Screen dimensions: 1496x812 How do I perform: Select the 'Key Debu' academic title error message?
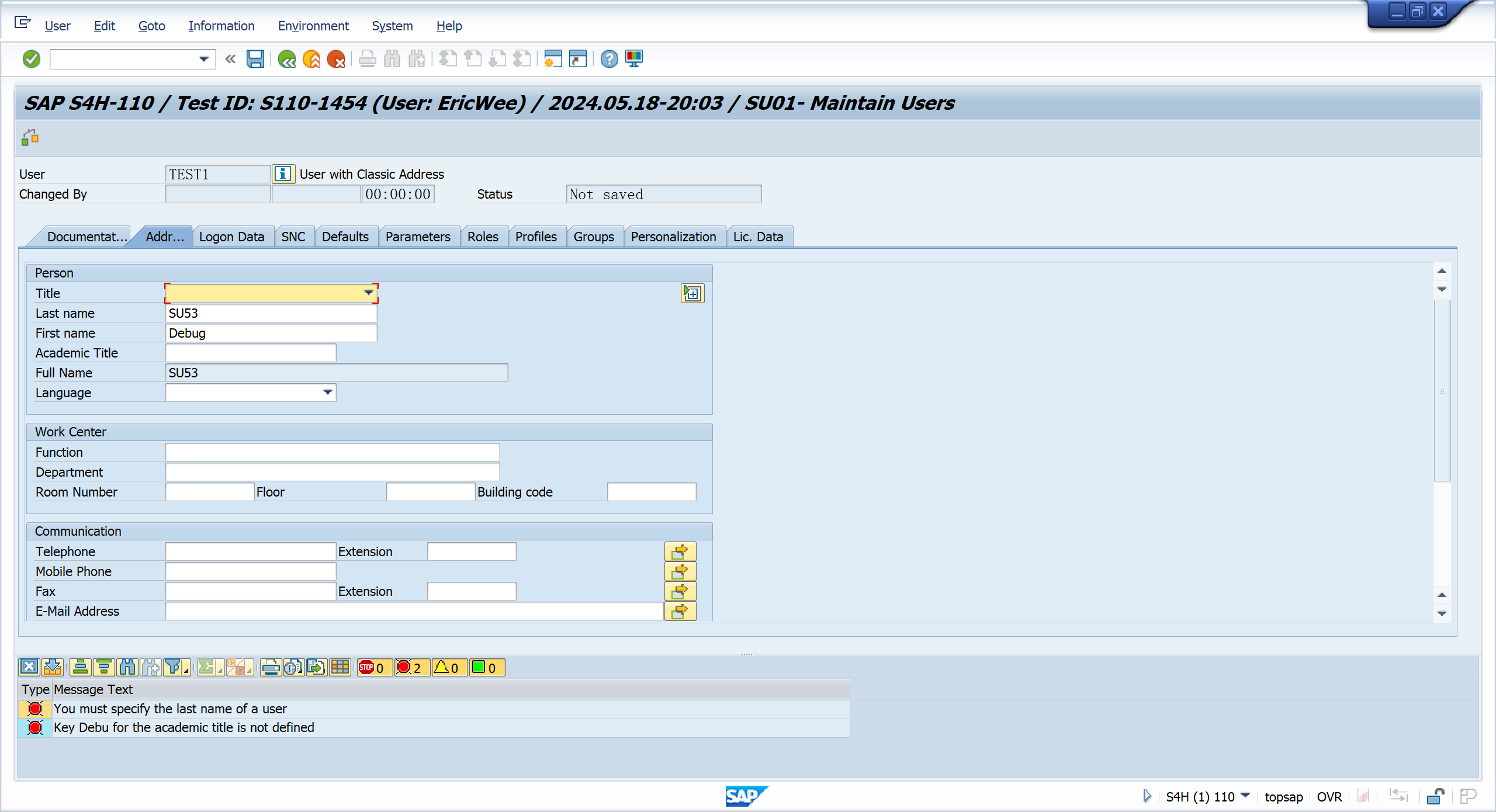(184, 727)
